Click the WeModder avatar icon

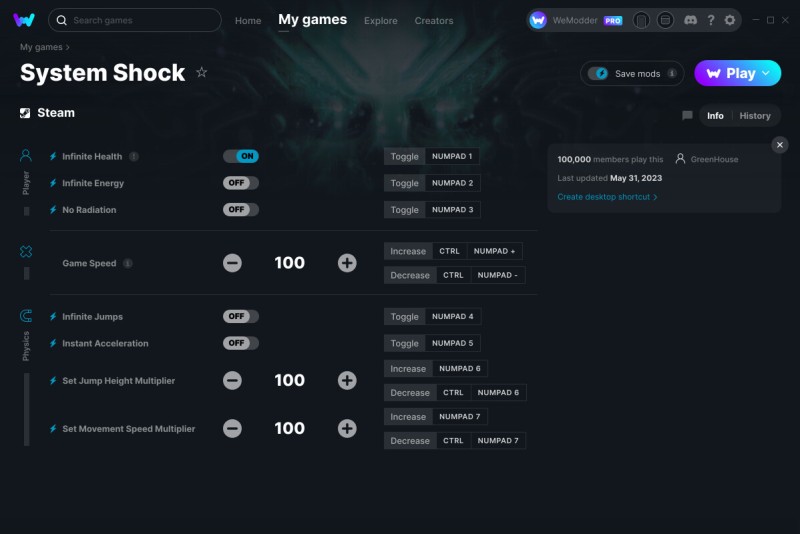point(538,20)
